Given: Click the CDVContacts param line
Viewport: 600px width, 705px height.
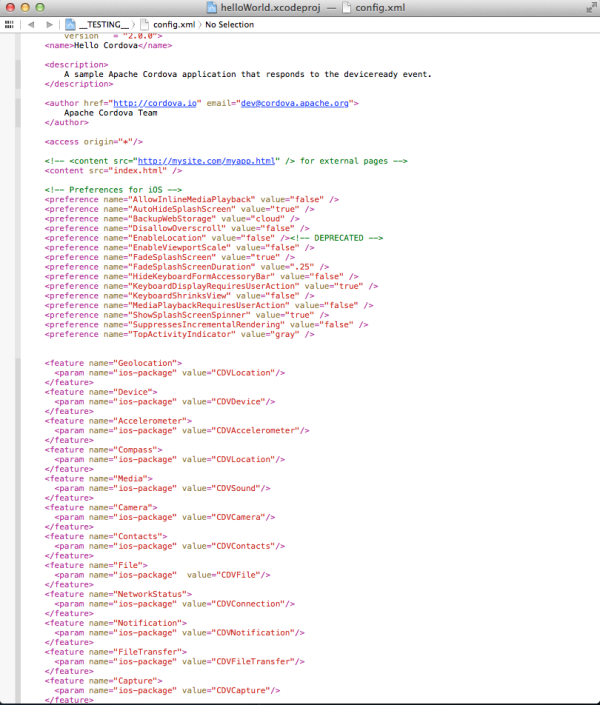Looking at the screenshot, I should tap(170, 546).
